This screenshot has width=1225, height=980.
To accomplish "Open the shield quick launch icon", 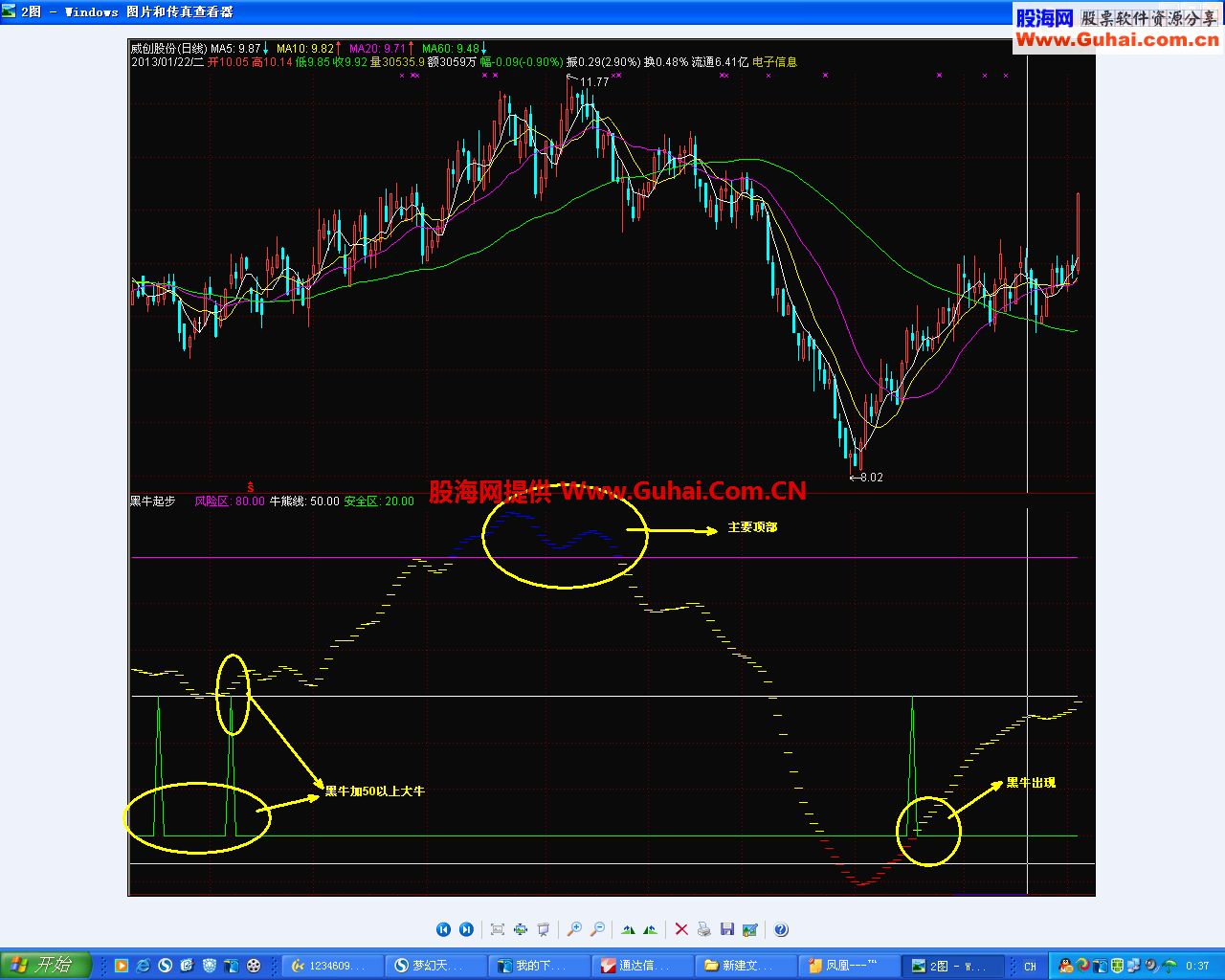I will tap(210, 966).
